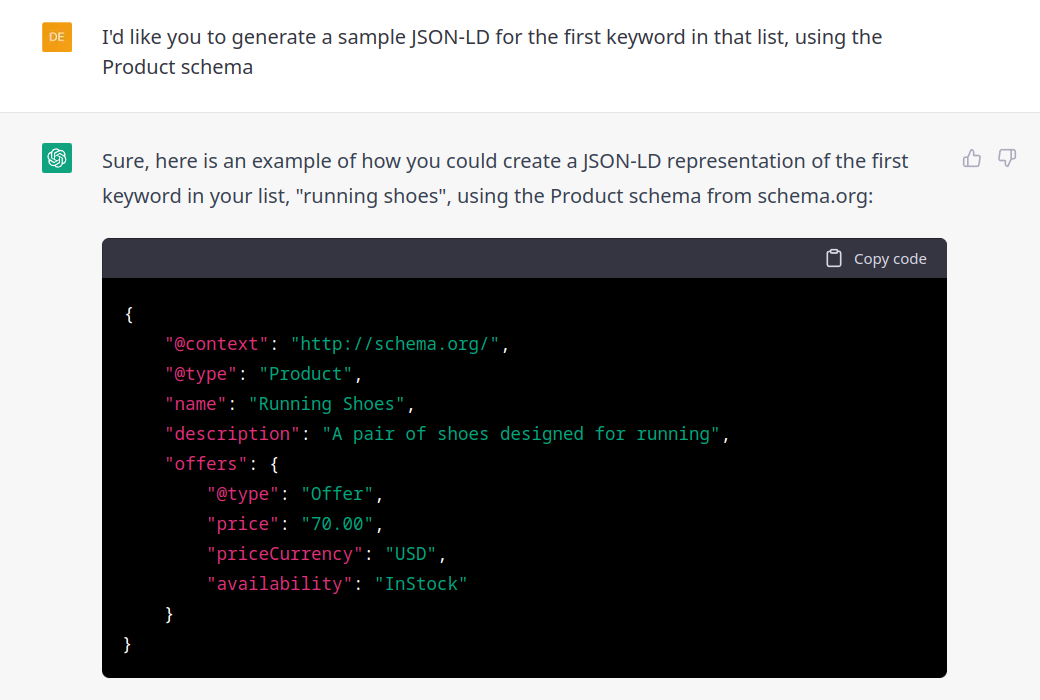Viewport: 1040px width, 700px height.
Task: Click the "price" key in code
Action: coord(242,524)
